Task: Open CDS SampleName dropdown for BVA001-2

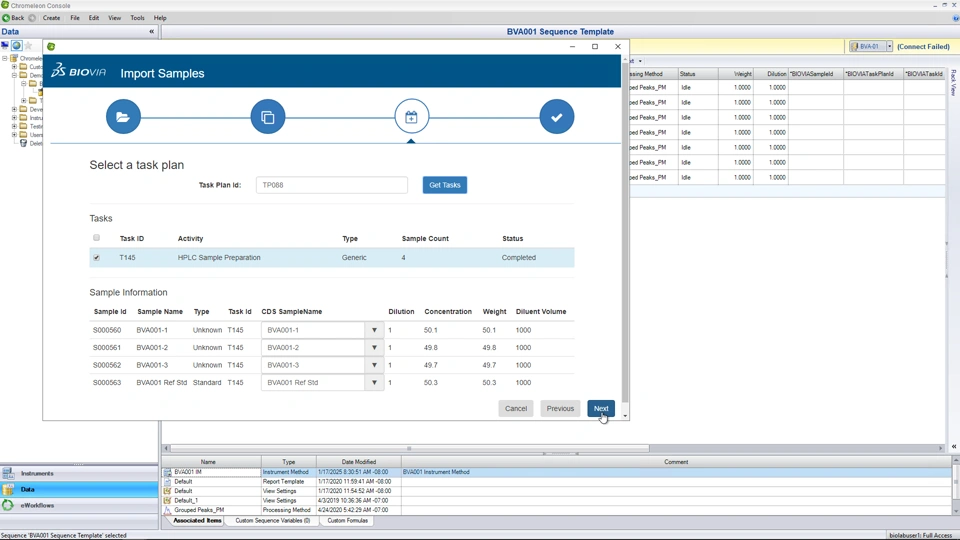Action: click(x=374, y=348)
